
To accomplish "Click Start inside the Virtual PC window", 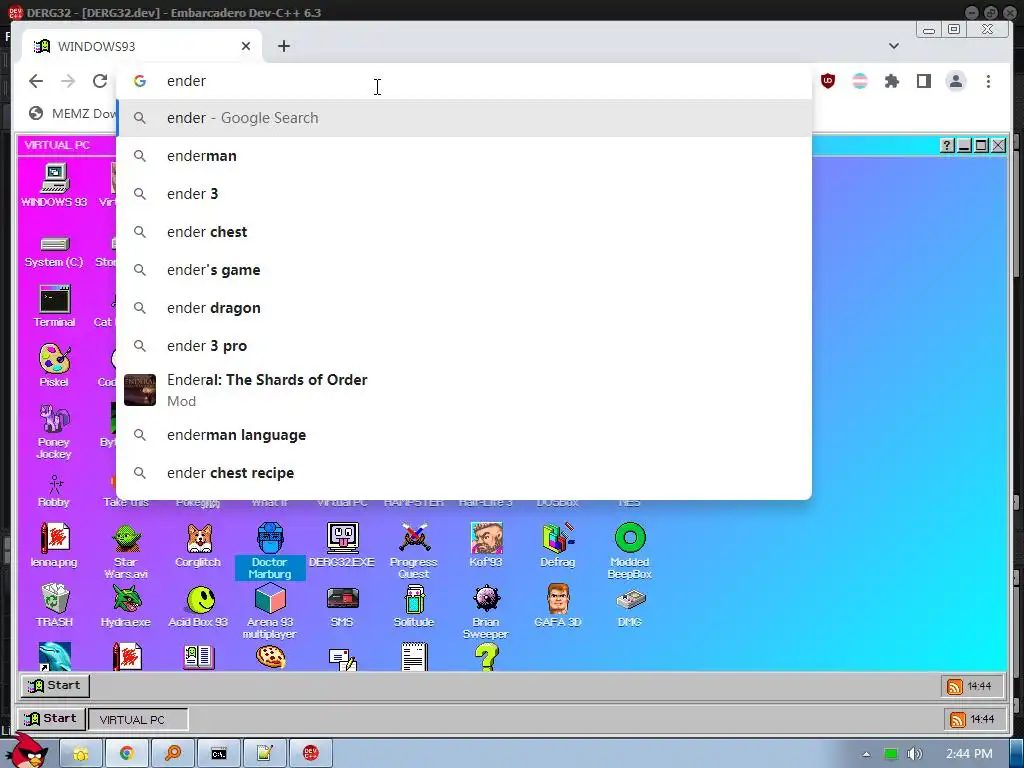I will tap(55, 685).
